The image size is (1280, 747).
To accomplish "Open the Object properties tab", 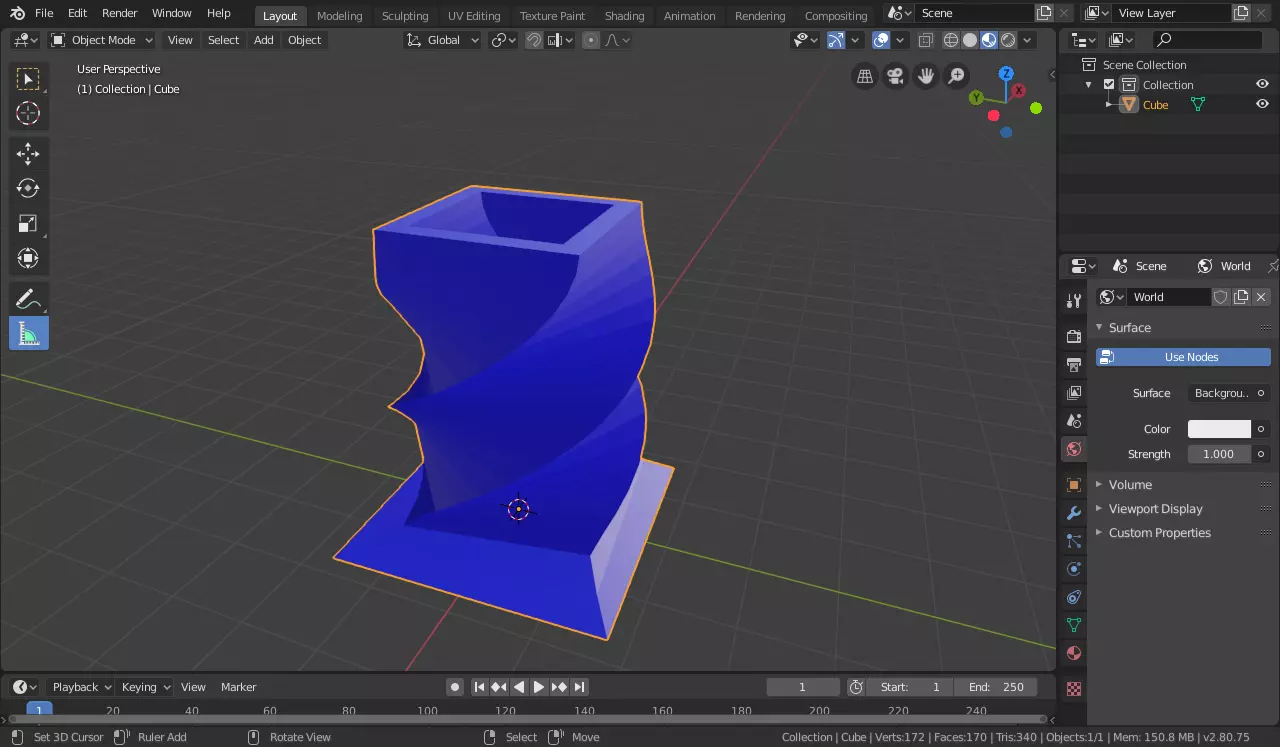I will pyautogui.click(x=1074, y=485).
